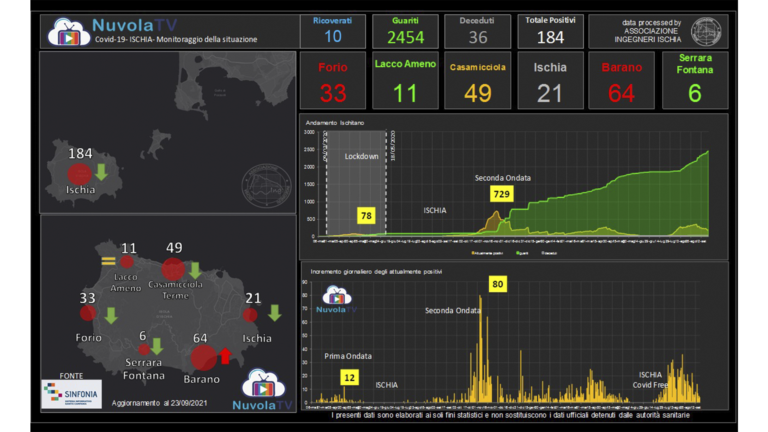Click the yellow equals sign near Lacco Ameno
Viewport: 768px width, 432px height.
(107, 261)
